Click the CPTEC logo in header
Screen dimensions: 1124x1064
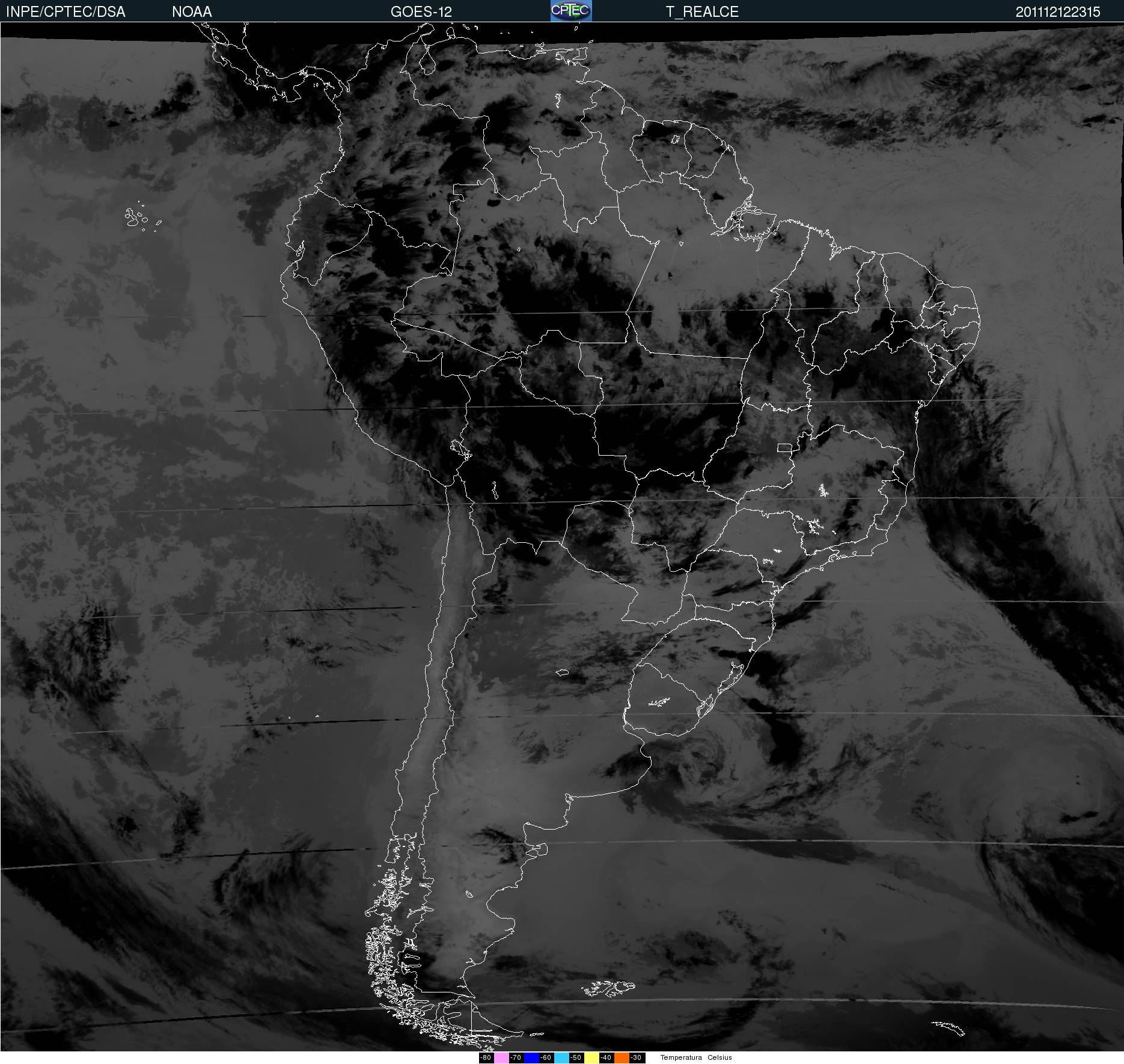[x=571, y=11]
